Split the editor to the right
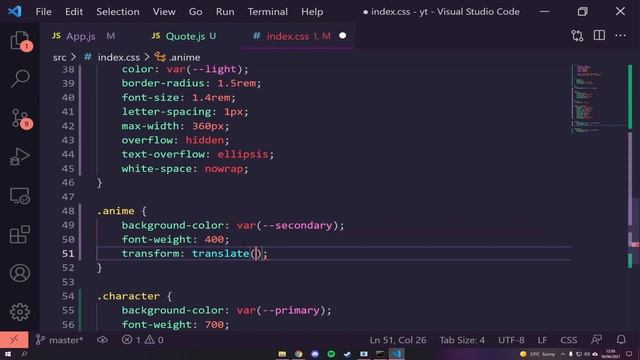This screenshot has width=640, height=360. pos(599,36)
